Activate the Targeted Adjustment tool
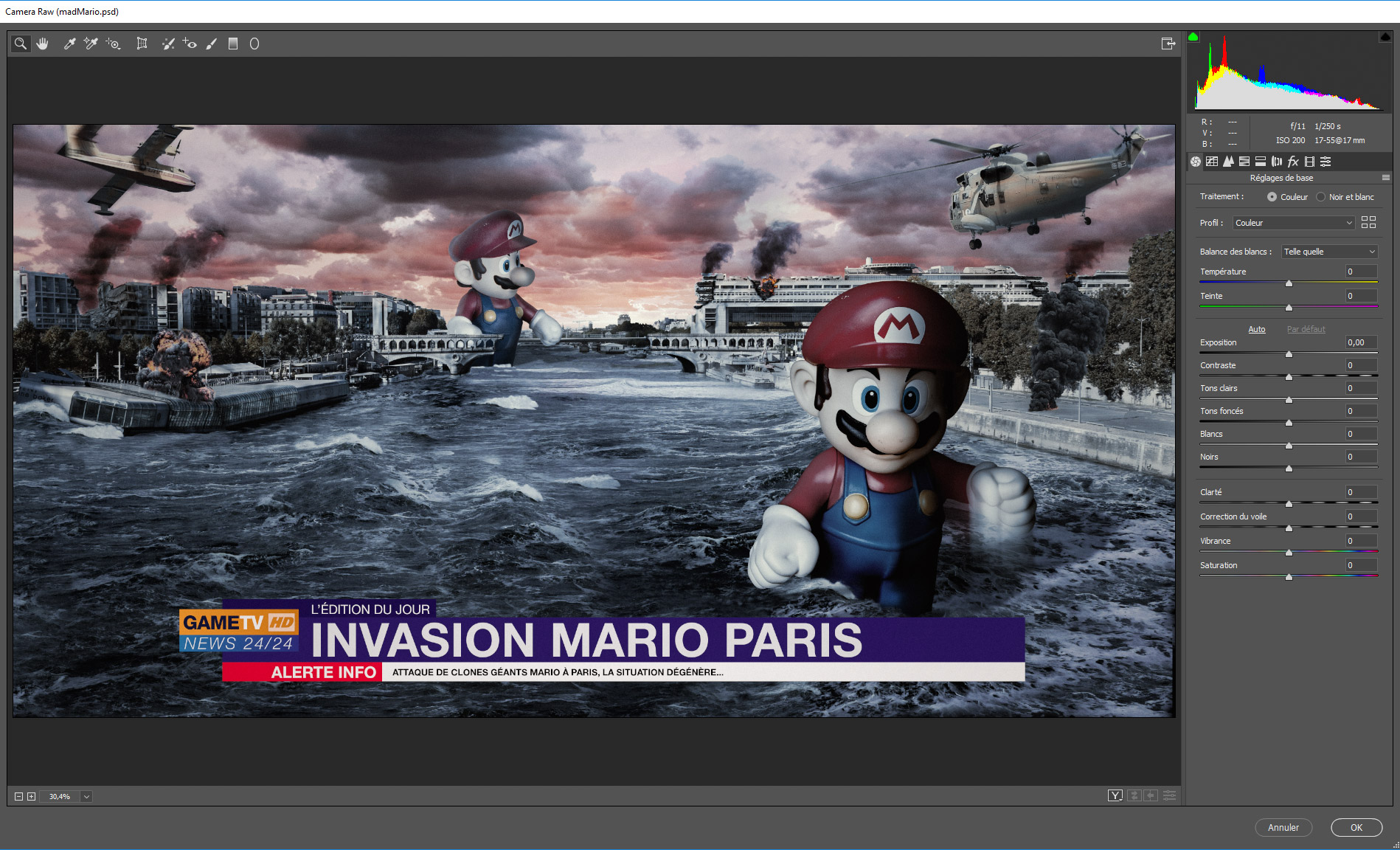The width and height of the screenshot is (1400, 850). [113, 44]
